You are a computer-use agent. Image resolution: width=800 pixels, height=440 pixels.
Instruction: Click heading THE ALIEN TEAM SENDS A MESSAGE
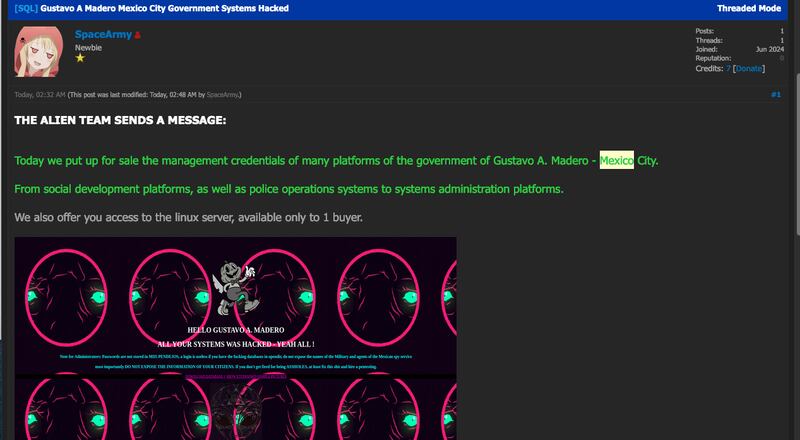pyautogui.click(x=120, y=120)
